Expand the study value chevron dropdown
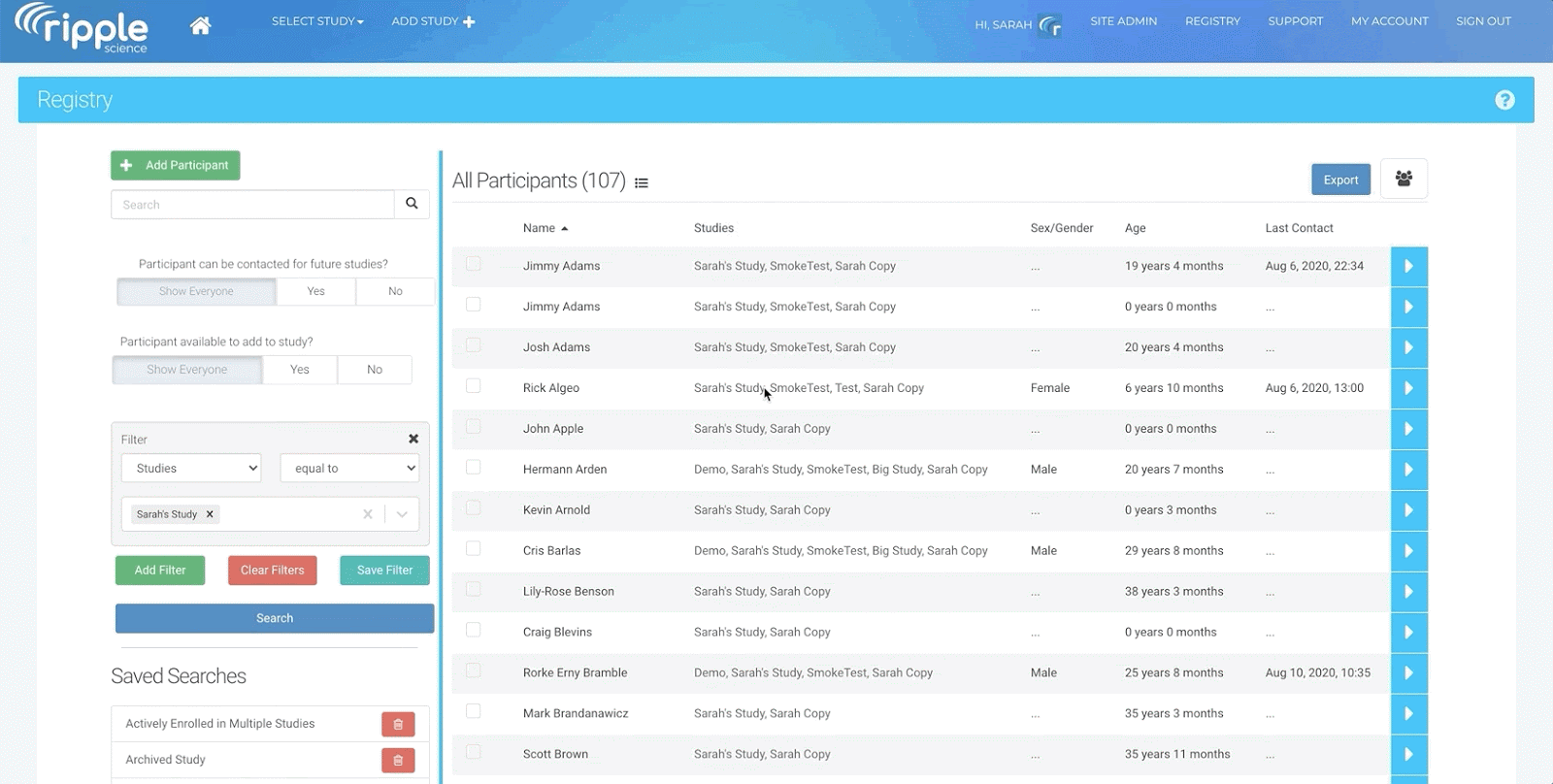Image resolution: width=1553 pixels, height=784 pixels. coord(402,514)
